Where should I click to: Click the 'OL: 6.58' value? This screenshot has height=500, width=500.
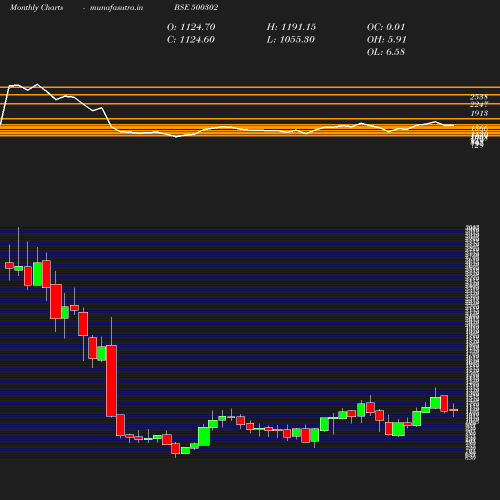[x=386, y=52]
